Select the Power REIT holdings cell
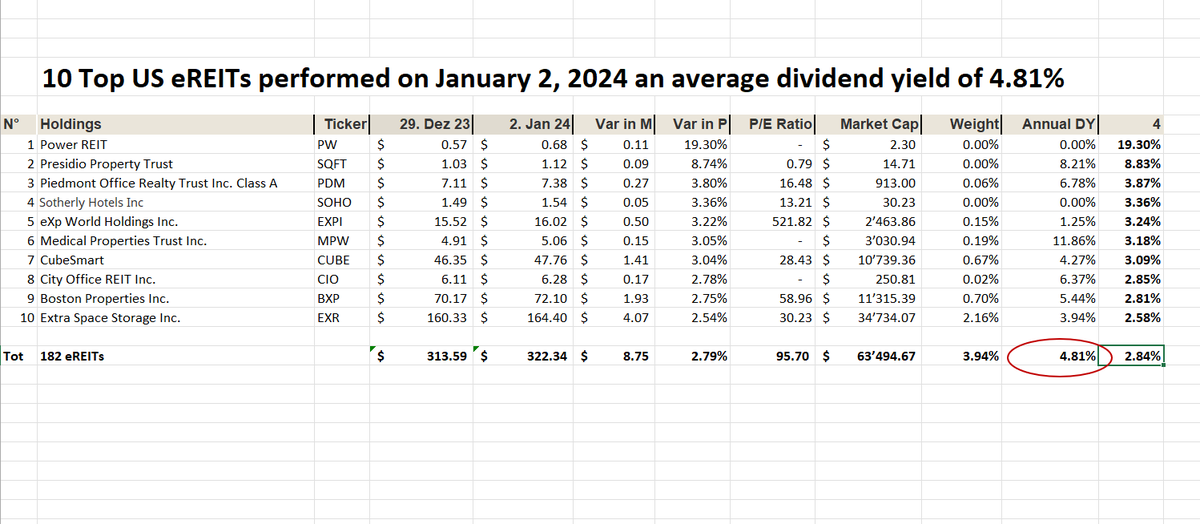Screen dimensions: 1200x524 [x=175, y=144]
